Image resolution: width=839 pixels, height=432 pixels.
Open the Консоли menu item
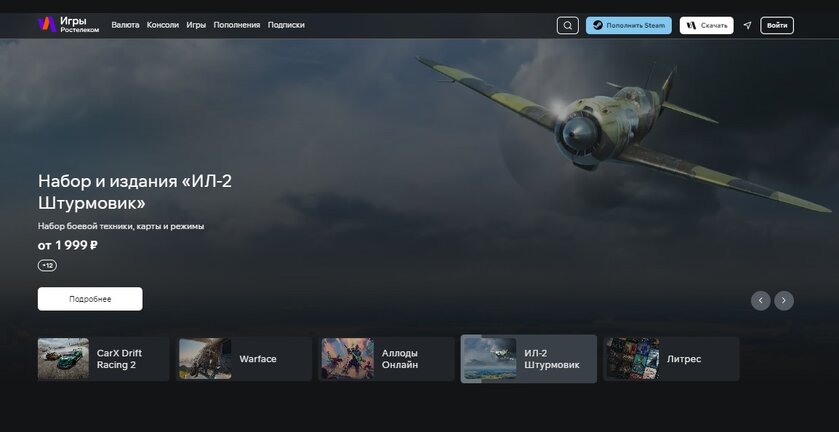[163, 25]
